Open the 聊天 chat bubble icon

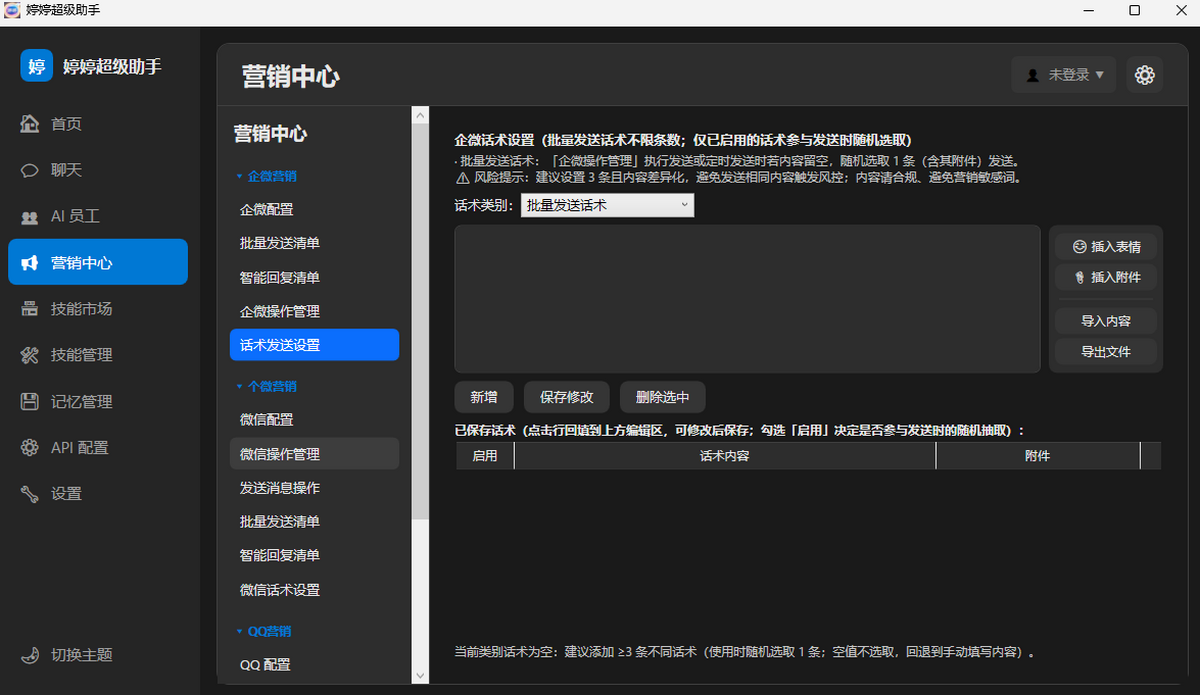click(30, 170)
